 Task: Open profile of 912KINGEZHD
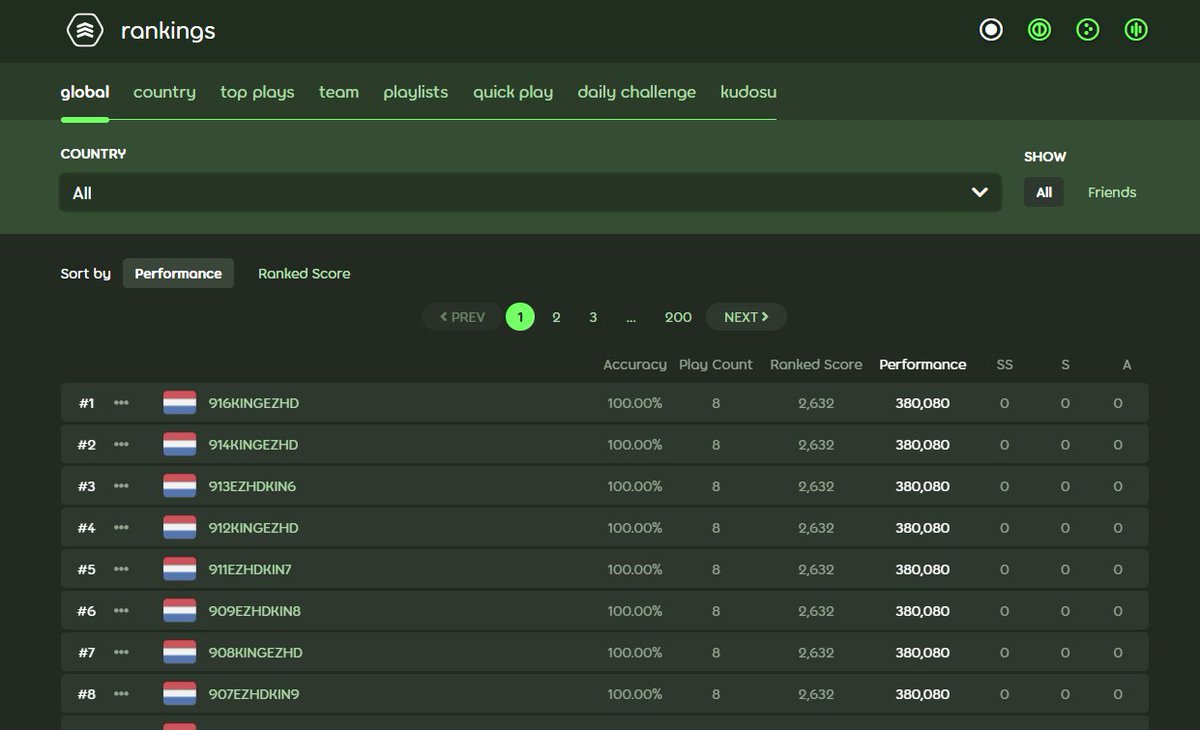point(253,528)
